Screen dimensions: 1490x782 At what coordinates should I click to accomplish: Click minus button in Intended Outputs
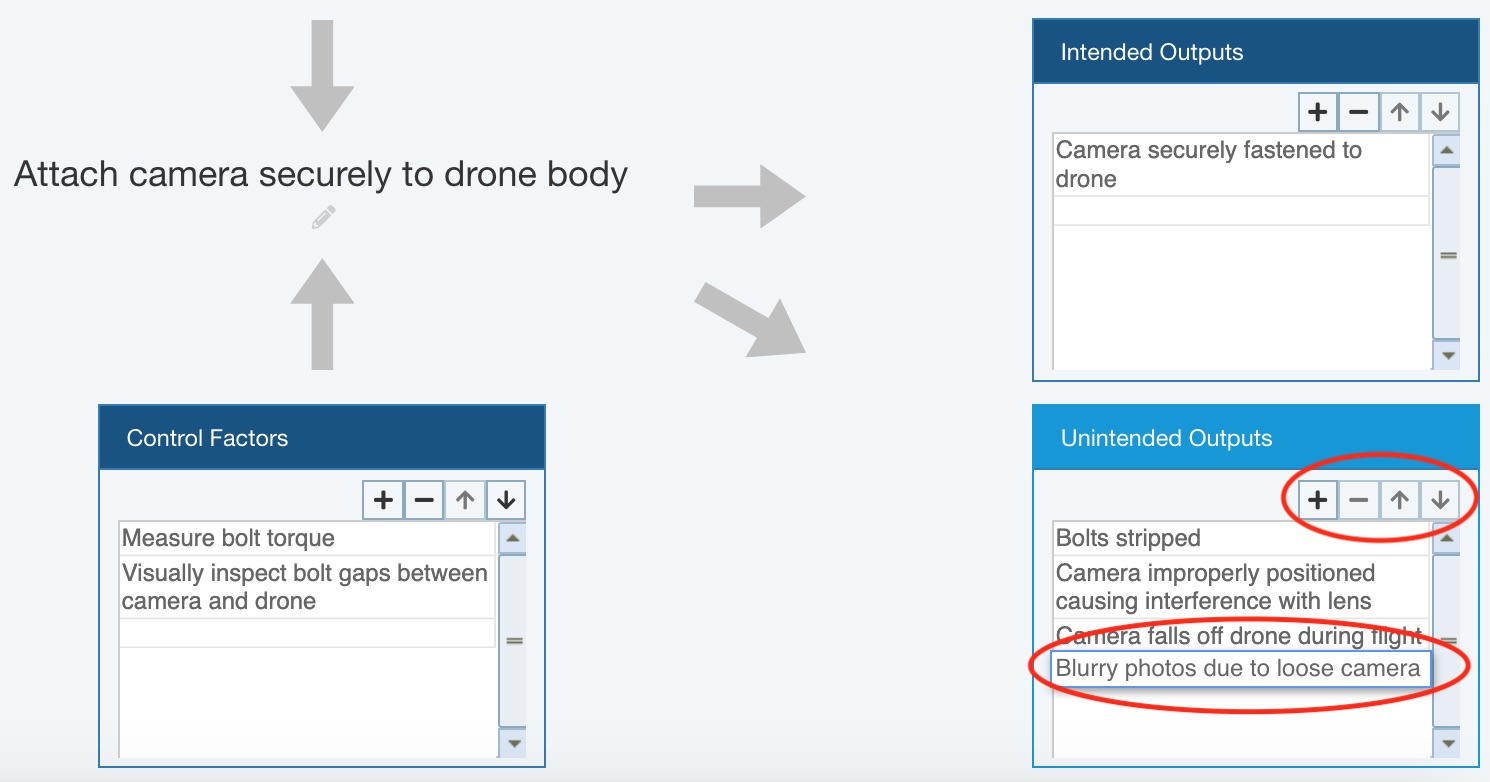click(1358, 112)
